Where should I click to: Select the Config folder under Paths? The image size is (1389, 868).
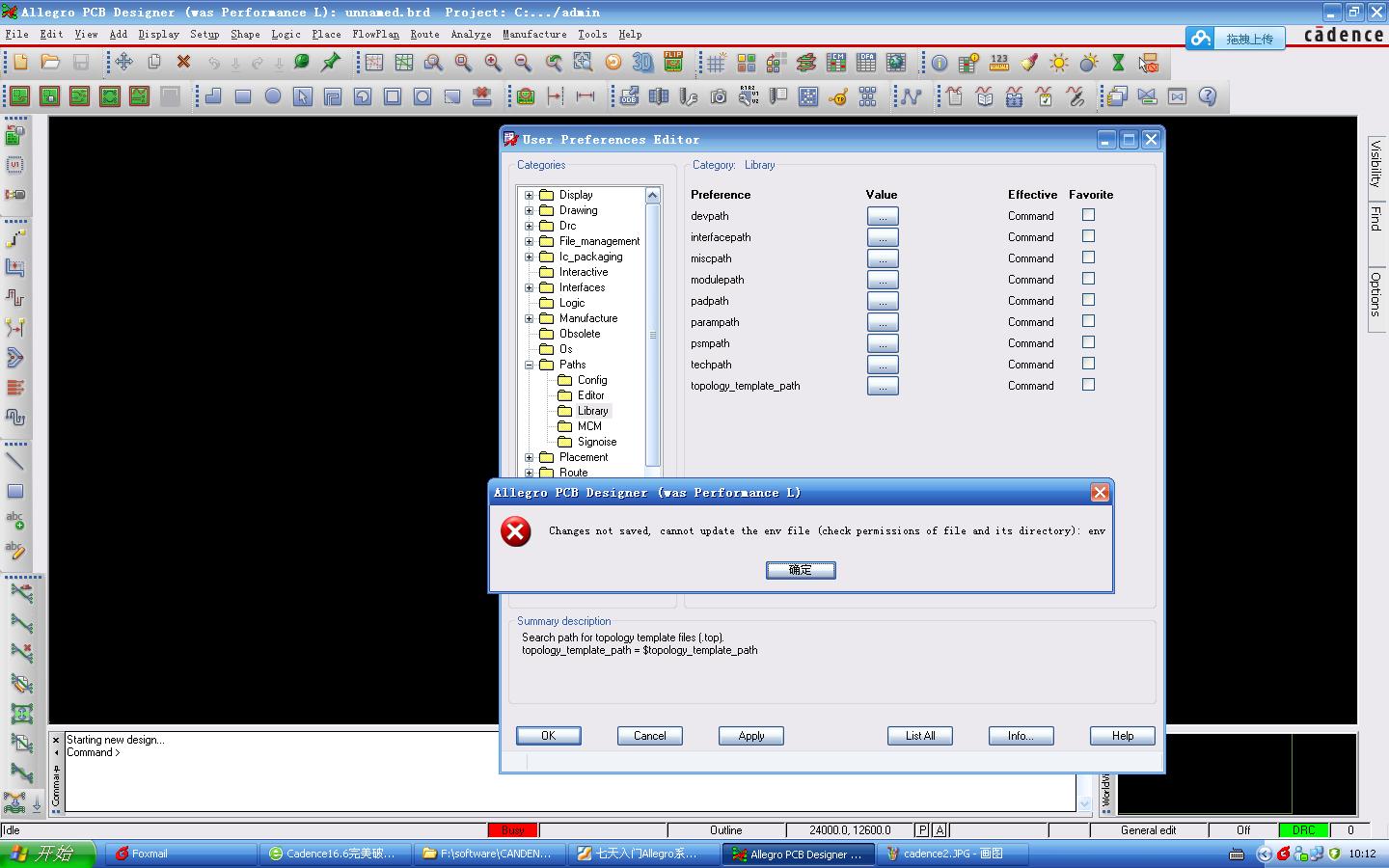pyautogui.click(x=592, y=380)
